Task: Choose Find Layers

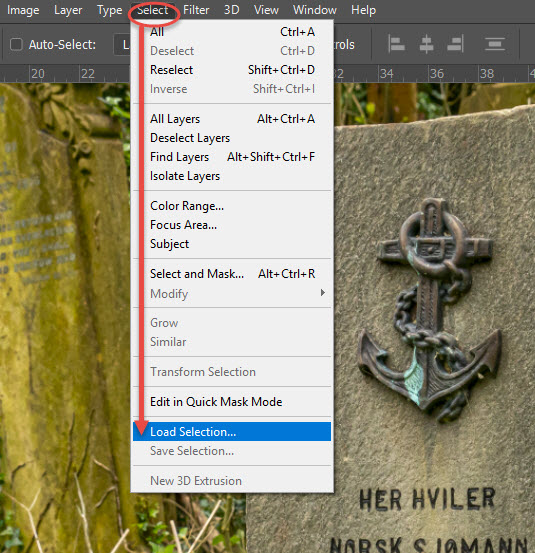Action: [232, 157]
